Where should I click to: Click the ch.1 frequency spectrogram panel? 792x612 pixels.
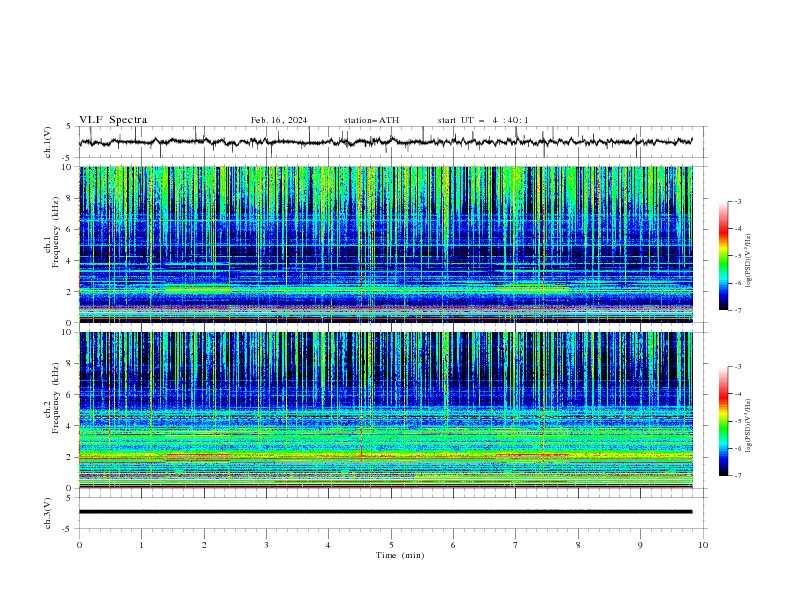[x=385, y=244]
